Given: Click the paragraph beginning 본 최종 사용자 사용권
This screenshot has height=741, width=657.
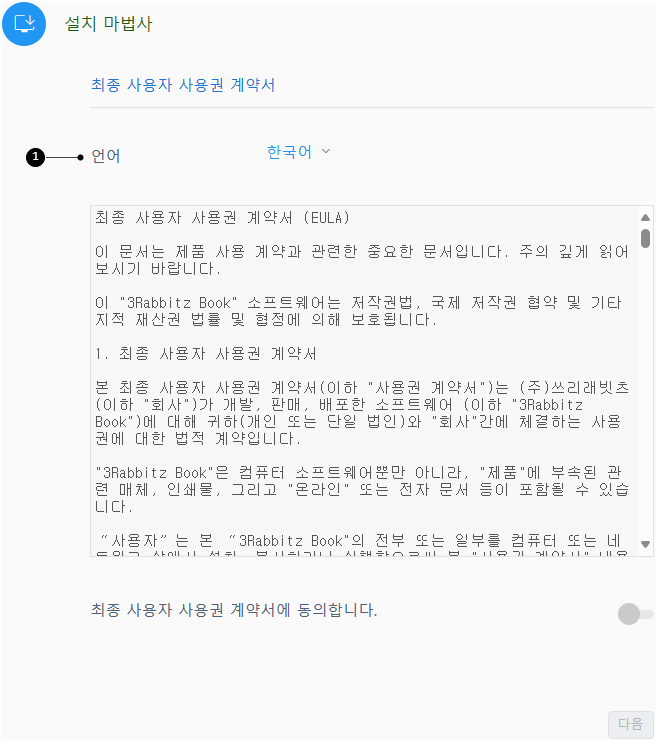Looking at the screenshot, I should tap(362, 413).
